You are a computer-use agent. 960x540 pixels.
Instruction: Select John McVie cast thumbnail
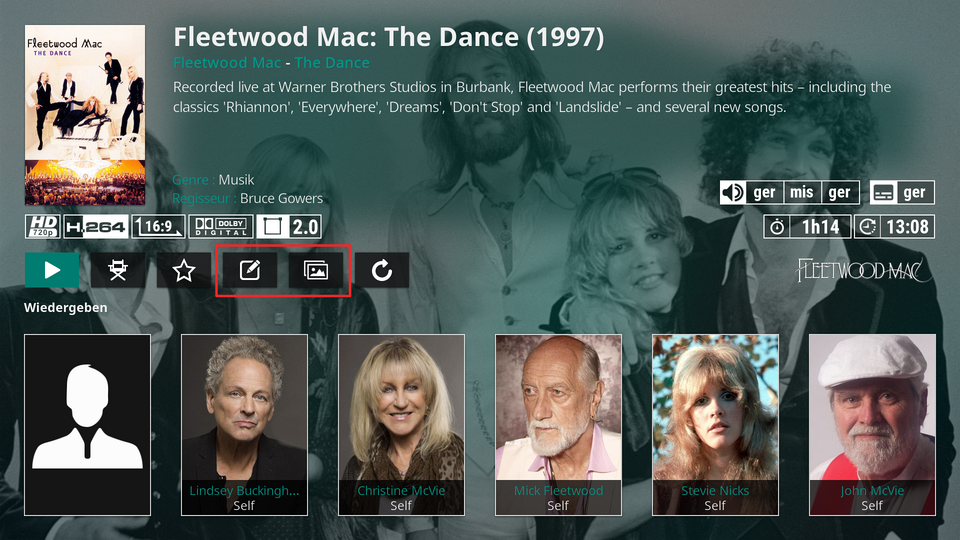point(872,425)
